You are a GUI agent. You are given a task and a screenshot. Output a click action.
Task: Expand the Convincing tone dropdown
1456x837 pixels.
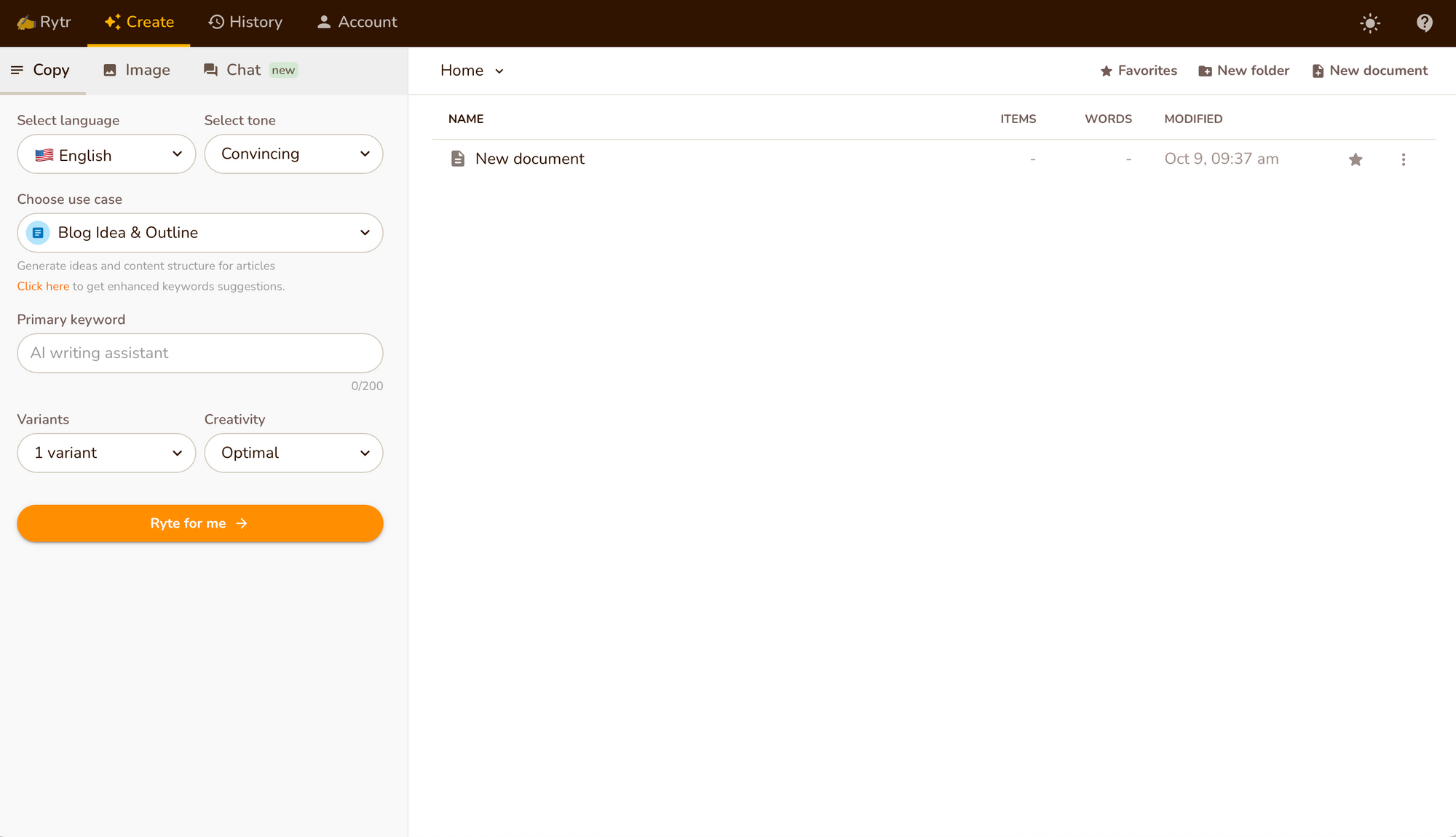(x=293, y=154)
